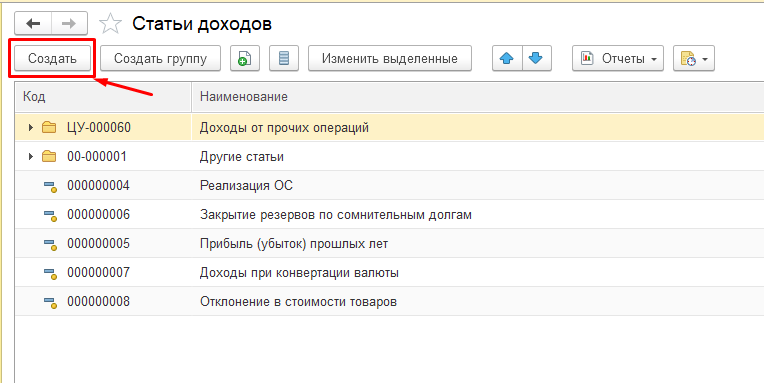Select Реализация ОС entry
764x383 pixels.
point(390,186)
